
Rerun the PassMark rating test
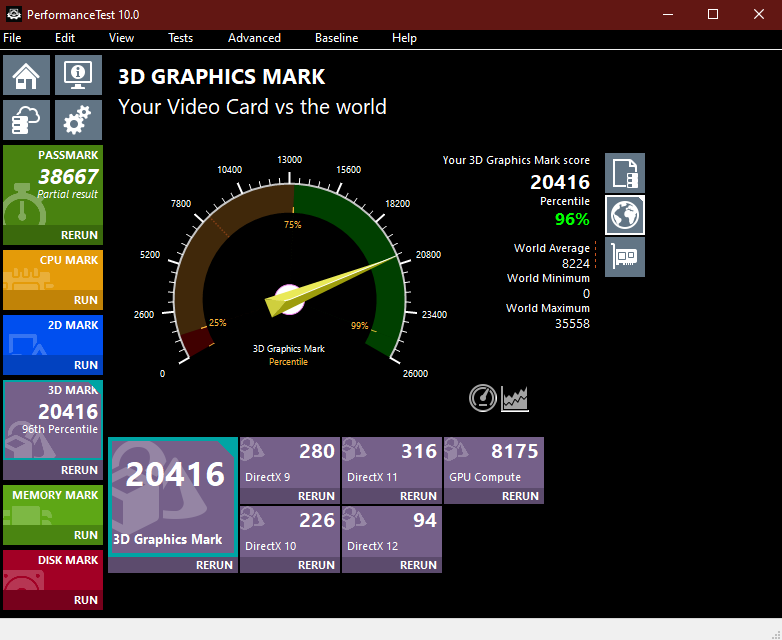[x=53, y=235]
